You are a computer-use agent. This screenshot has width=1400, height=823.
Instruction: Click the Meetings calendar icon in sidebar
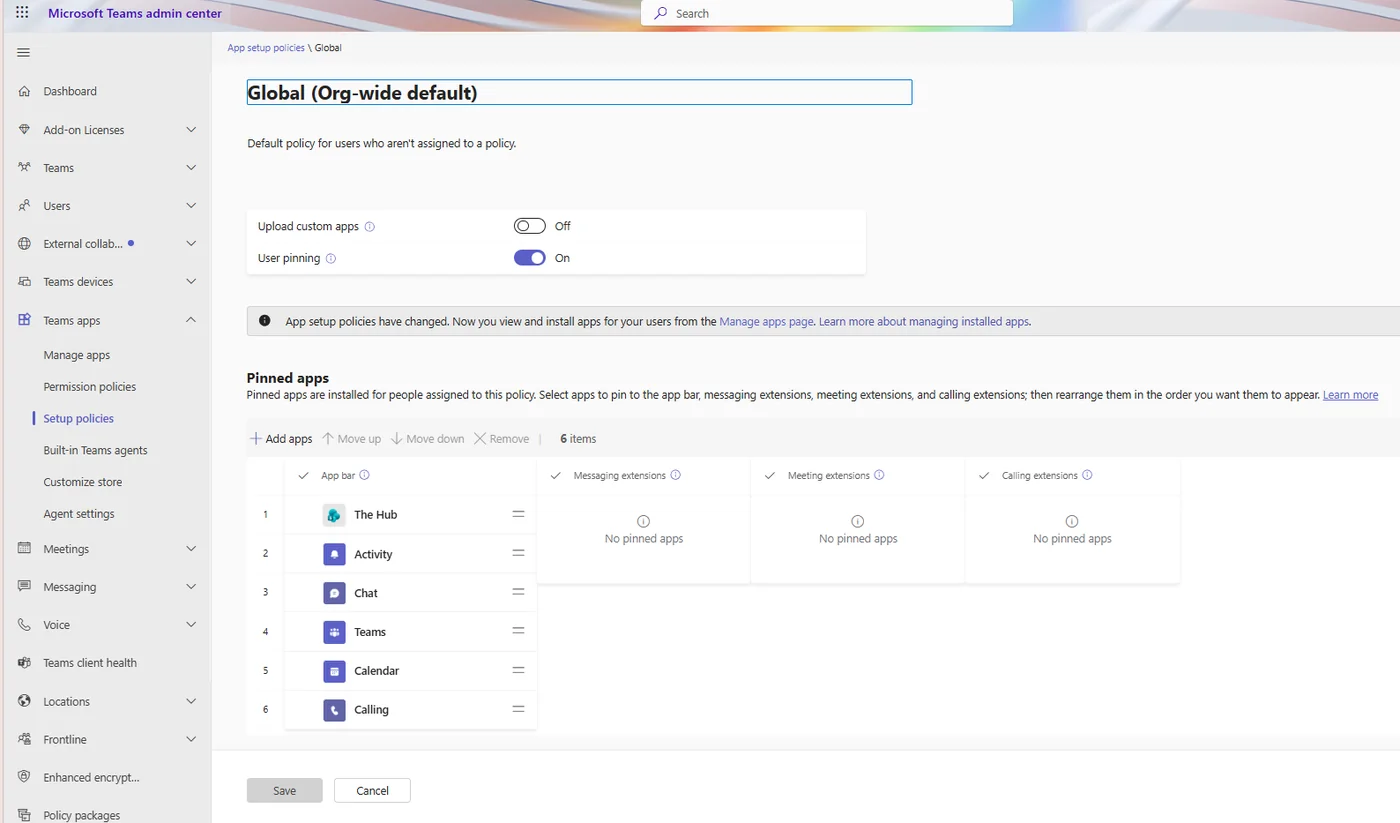tap(24, 549)
